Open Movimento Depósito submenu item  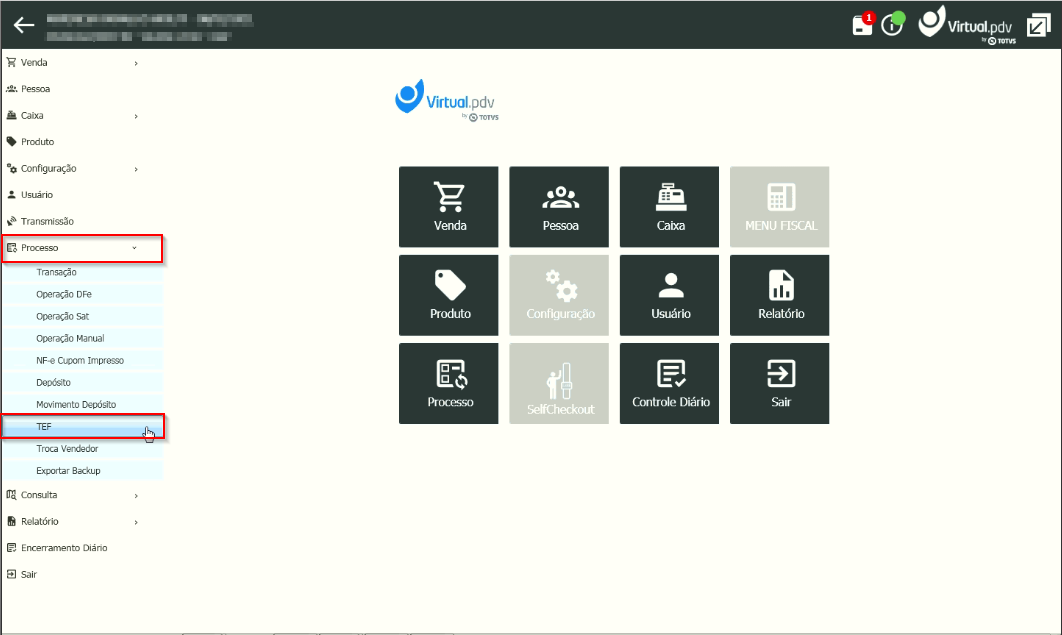(x=83, y=405)
